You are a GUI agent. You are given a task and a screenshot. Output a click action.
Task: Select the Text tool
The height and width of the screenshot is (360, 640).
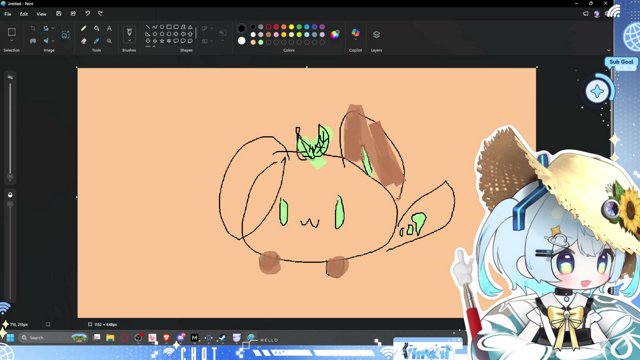109,28
